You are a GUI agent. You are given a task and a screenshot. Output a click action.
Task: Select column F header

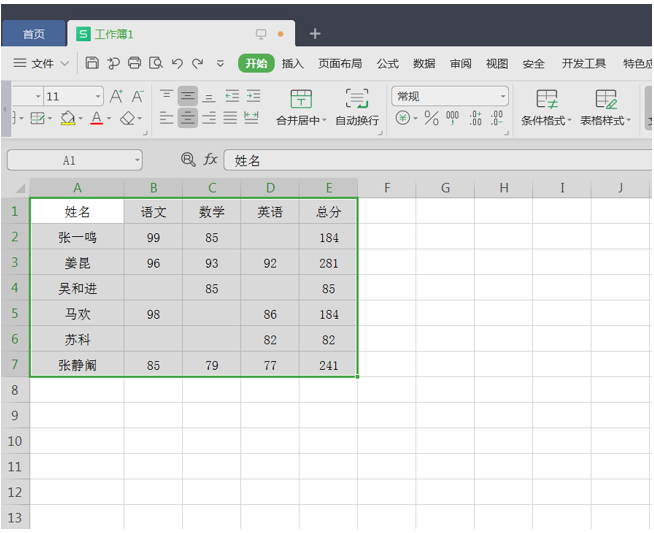(x=387, y=188)
